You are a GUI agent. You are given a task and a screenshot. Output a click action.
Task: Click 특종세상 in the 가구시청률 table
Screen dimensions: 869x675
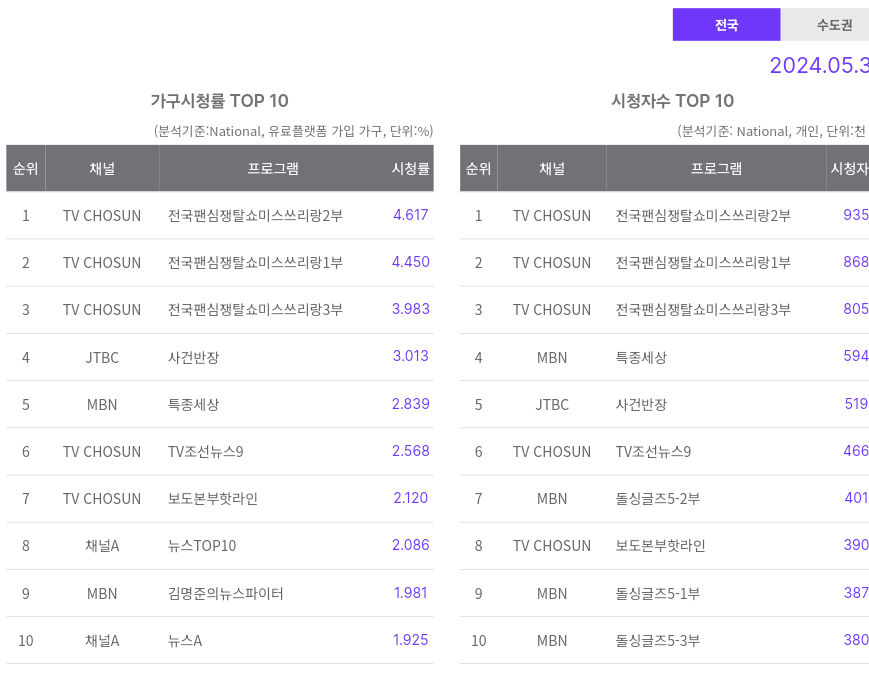pyautogui.click(x=193, y=405)
